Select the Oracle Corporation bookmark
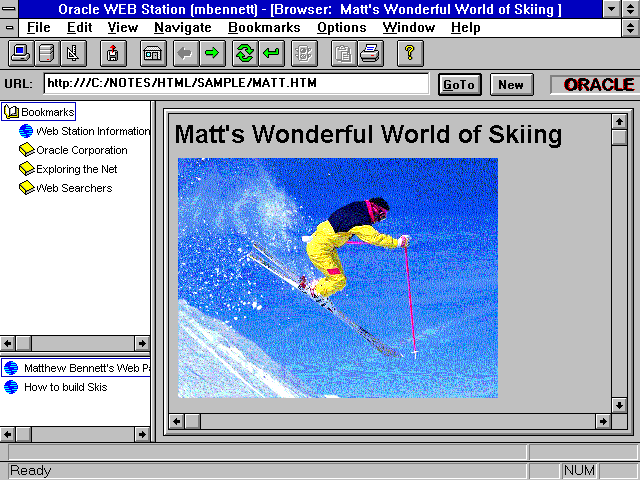640x480 pixels. coord(81,150)
